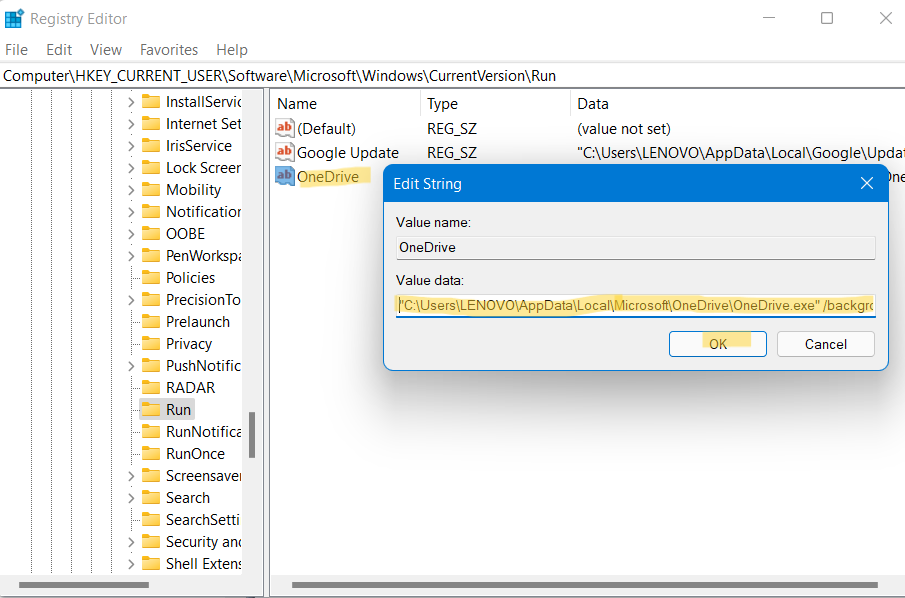
Task: Click the Privacy folder icon
Action: (x=151, y=343)
